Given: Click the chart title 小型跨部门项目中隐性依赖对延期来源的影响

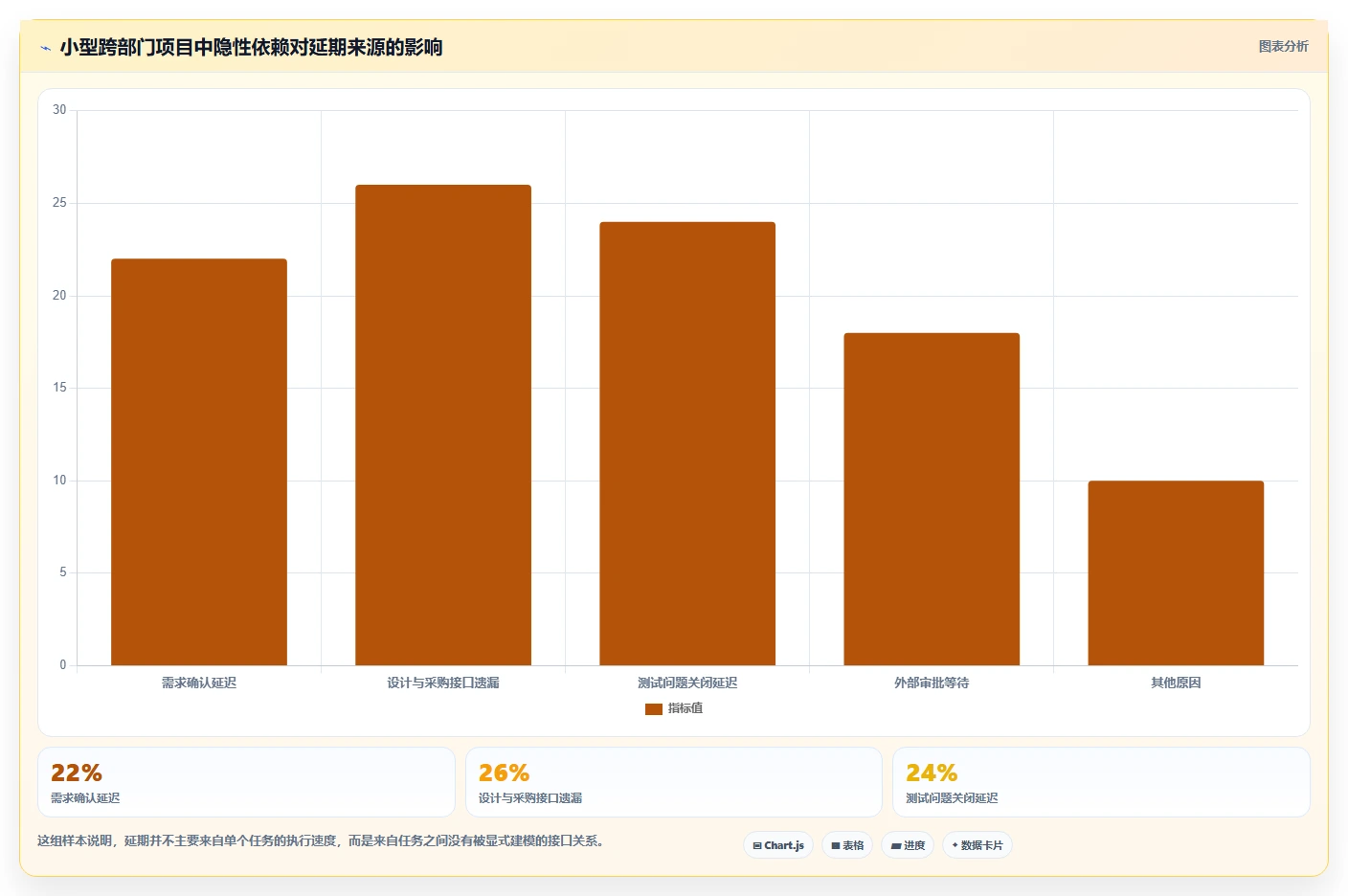Looking at the screenshot, I should point(251,47).
